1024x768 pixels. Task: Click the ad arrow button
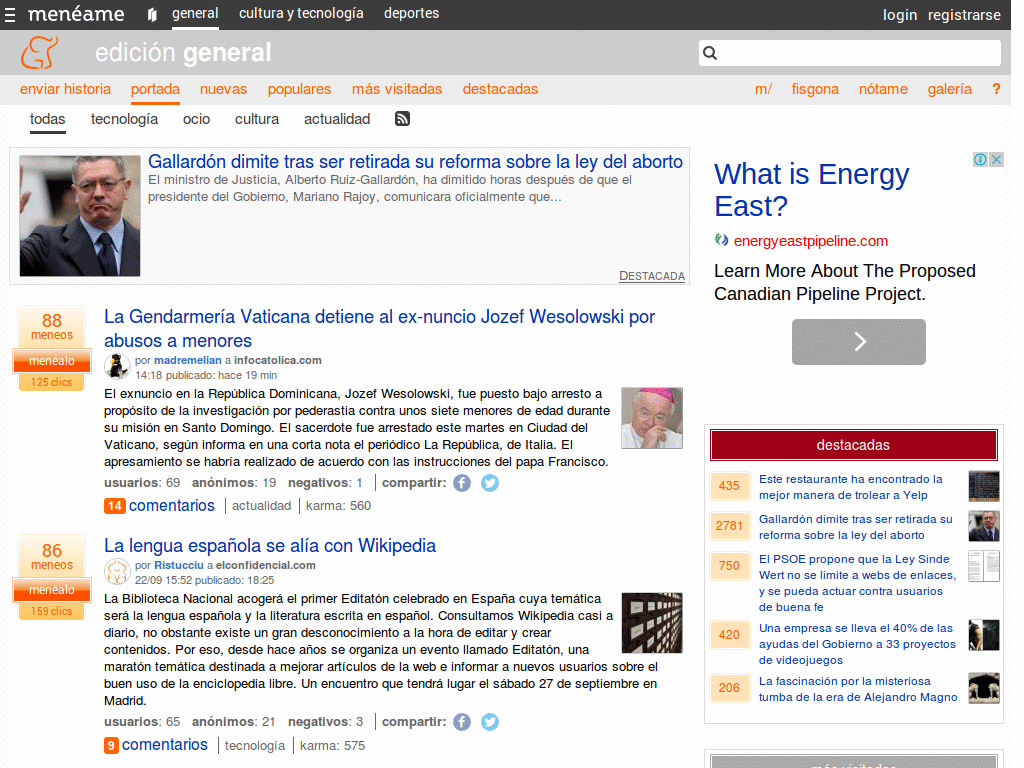pyautogui.click(x=859, y=342)
